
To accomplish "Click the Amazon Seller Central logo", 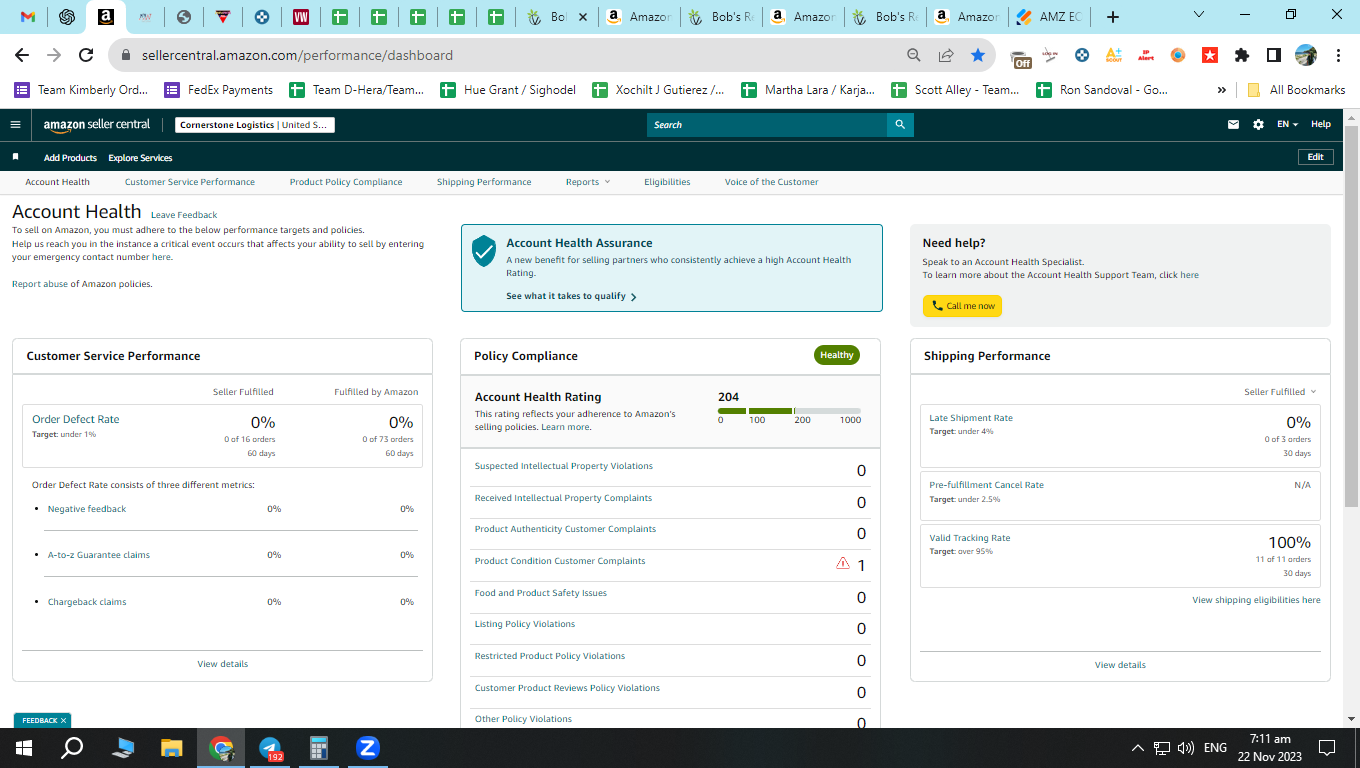I will (x=97, y=125).
